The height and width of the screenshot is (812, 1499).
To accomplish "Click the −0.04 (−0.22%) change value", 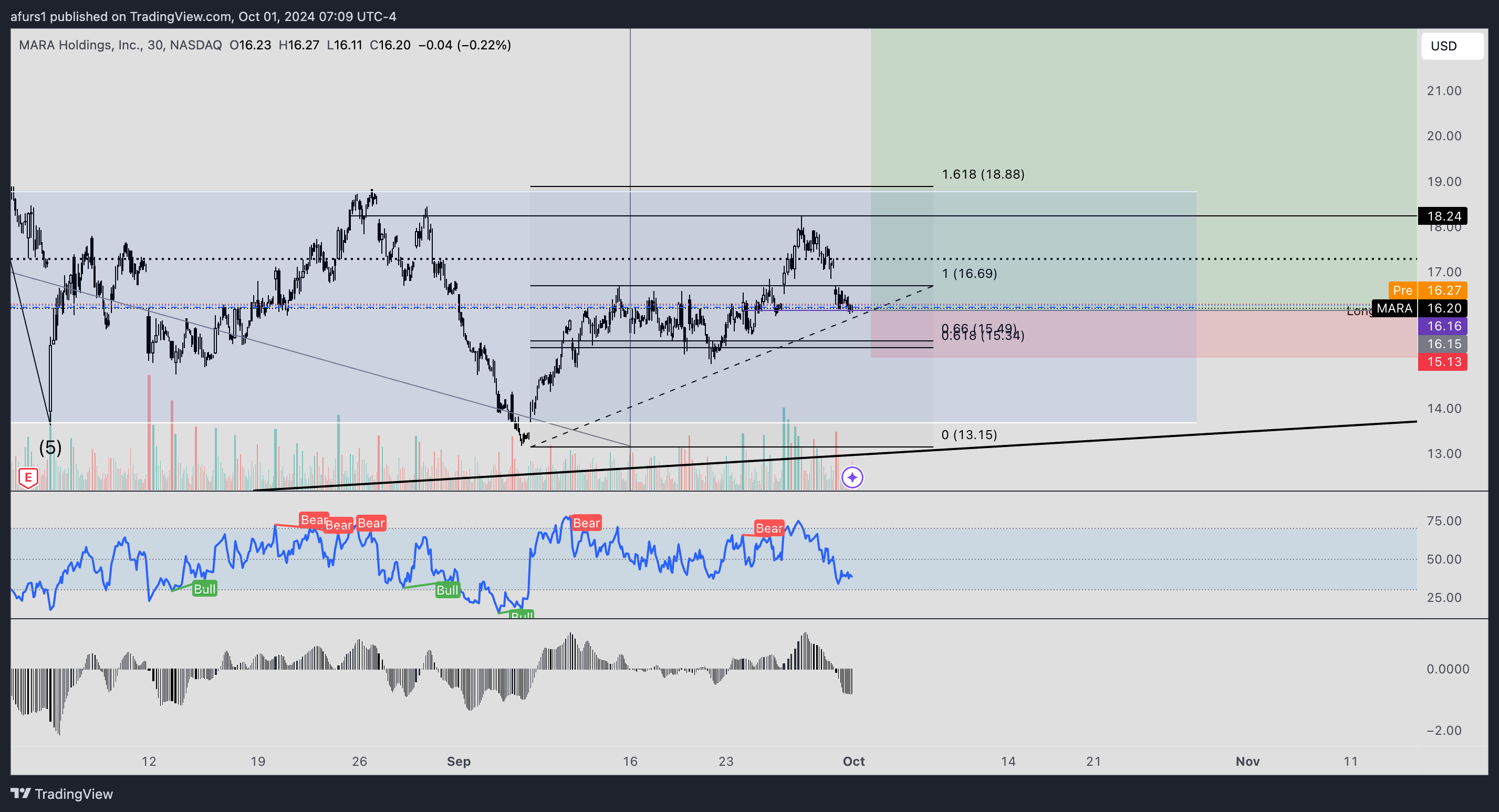I will 464,45.
